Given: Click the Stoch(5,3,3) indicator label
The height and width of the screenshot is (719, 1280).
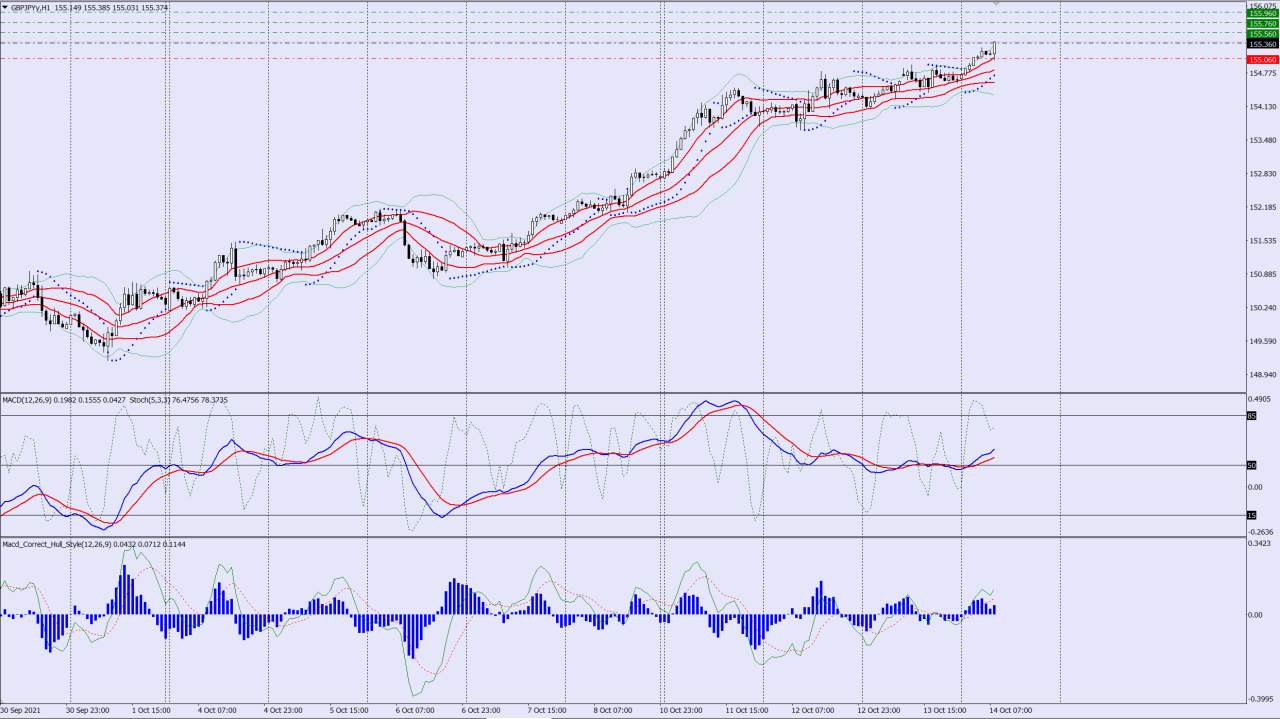Looking at the screenshot, I should point(150,400).
